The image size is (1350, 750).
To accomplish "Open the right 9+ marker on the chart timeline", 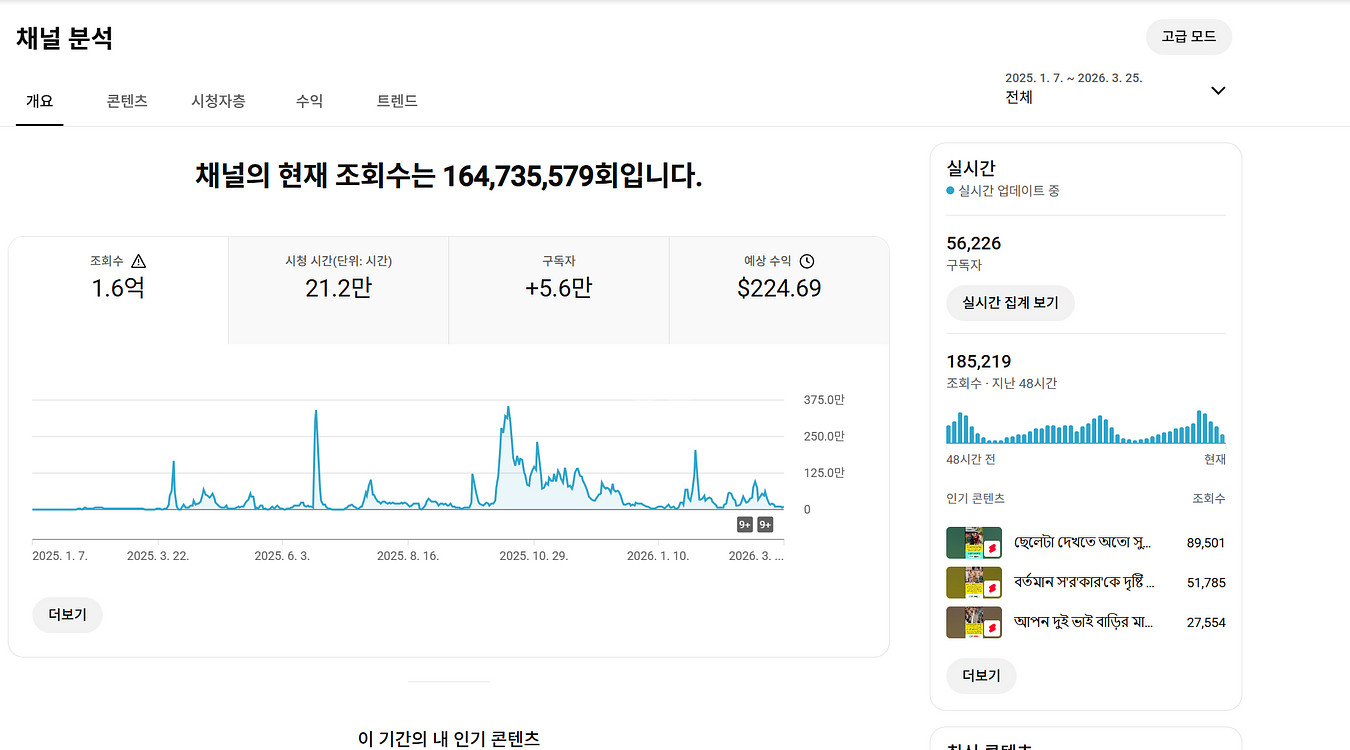I will [765, 525].
